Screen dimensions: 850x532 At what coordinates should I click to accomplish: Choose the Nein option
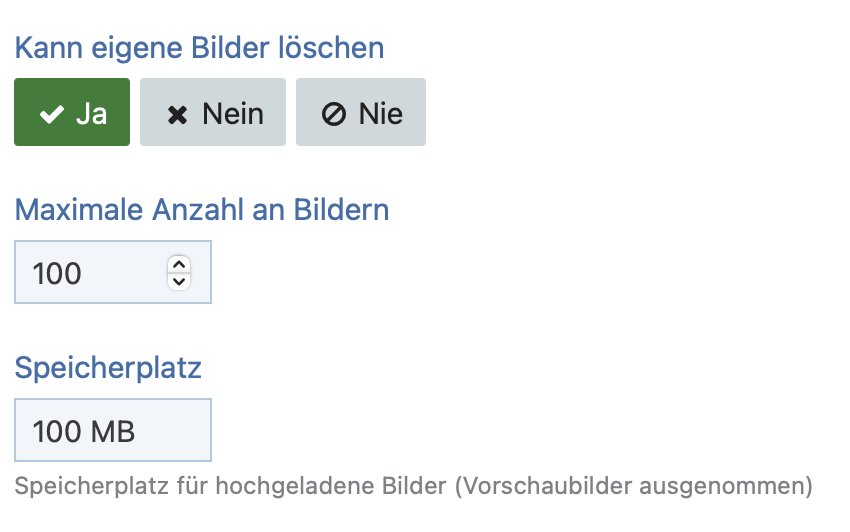pos(213,113)
